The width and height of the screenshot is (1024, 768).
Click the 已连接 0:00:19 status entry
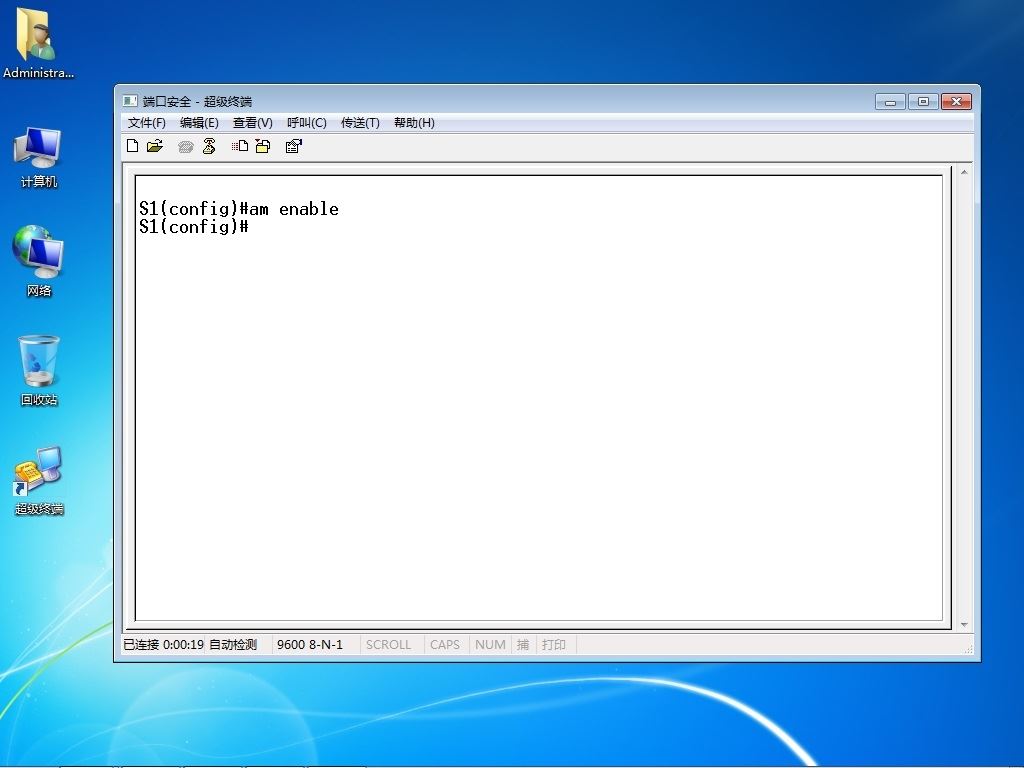163,645
